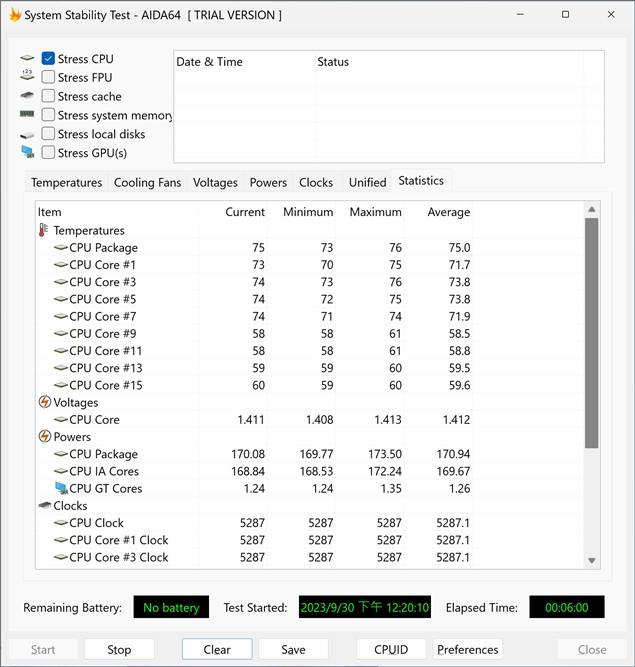Open the Unified tab
The image size is (635, 667).
tap(367, 182)
